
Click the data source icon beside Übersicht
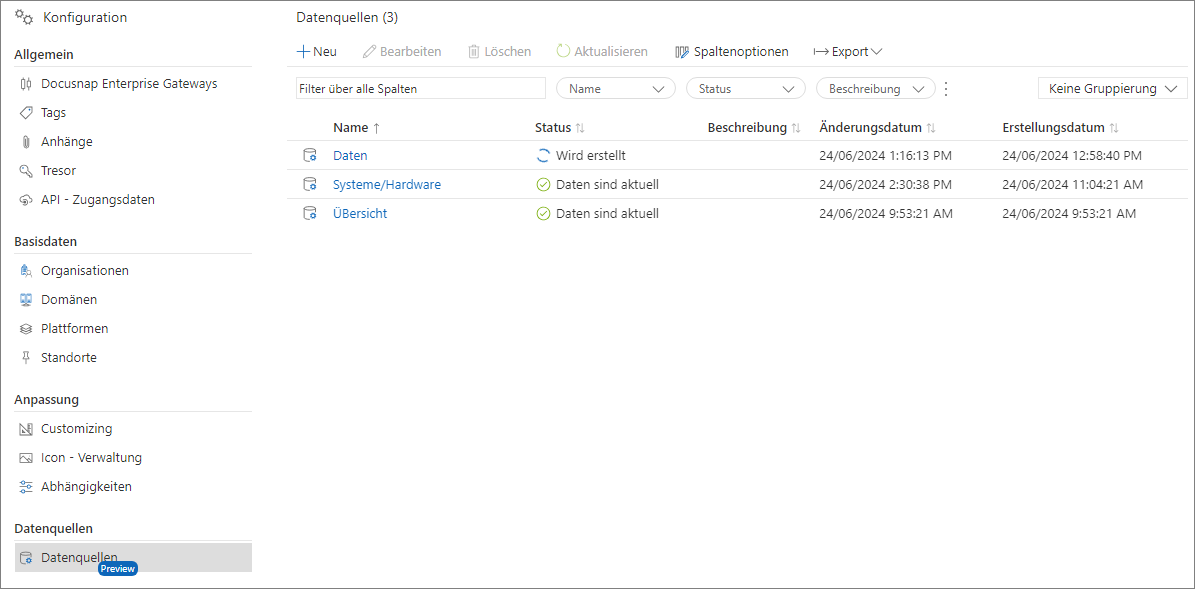click(x=310, y=214)
